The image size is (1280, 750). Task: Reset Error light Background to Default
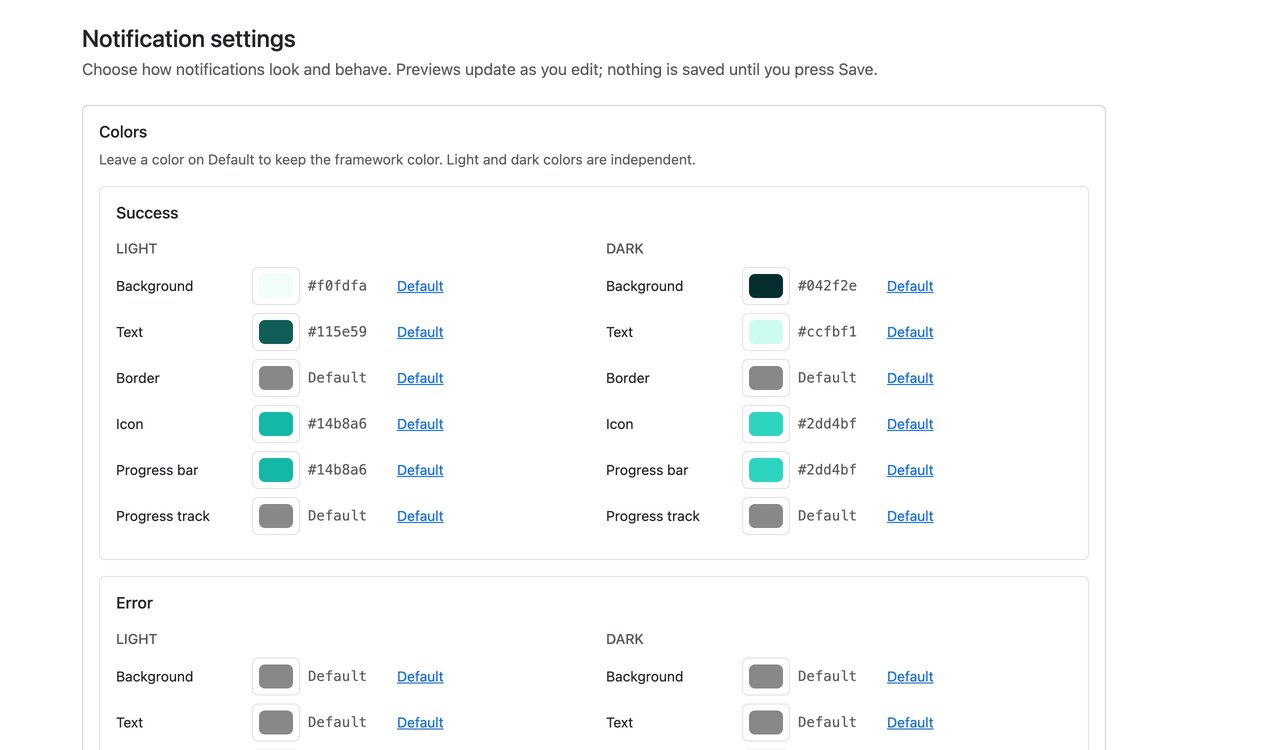coord(420,676)
